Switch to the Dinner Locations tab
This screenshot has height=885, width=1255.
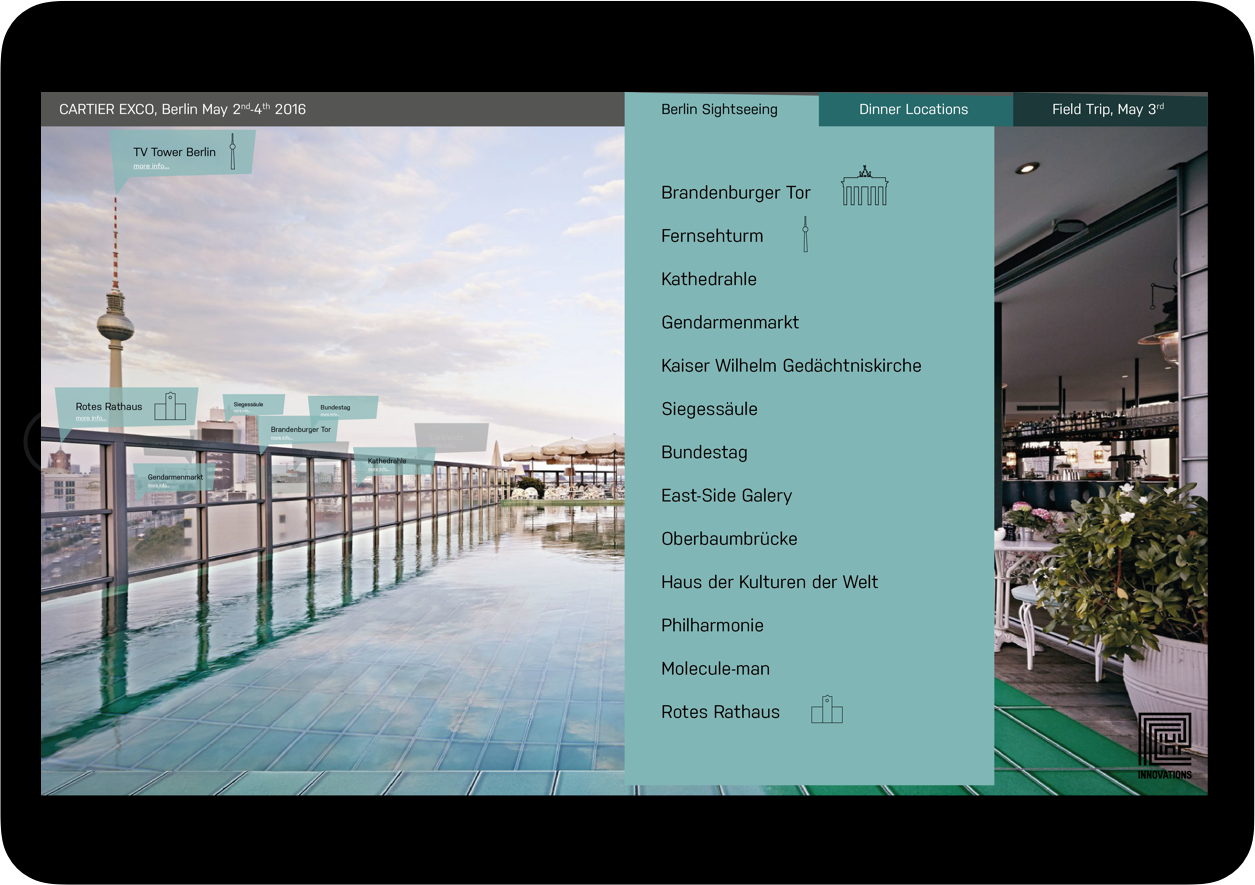(914, 110)
